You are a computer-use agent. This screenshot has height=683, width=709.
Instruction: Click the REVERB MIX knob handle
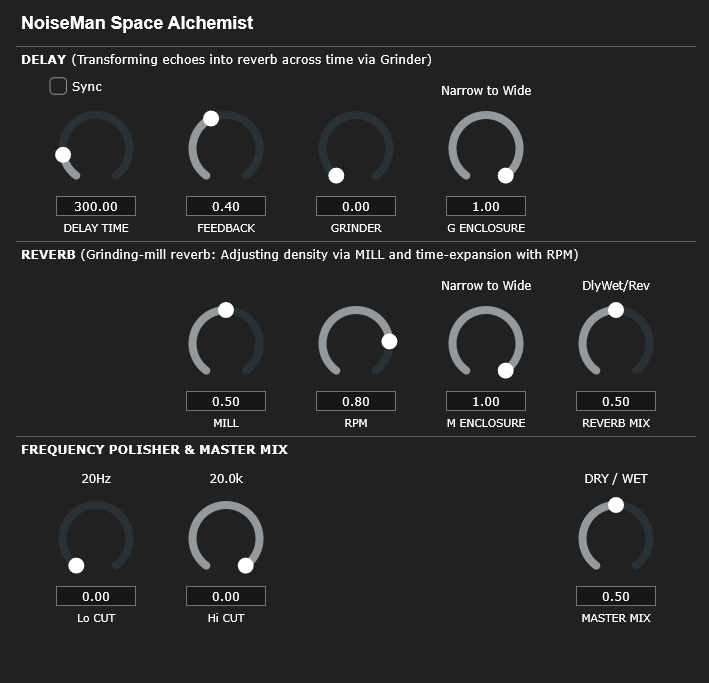(x=616, y=310)
